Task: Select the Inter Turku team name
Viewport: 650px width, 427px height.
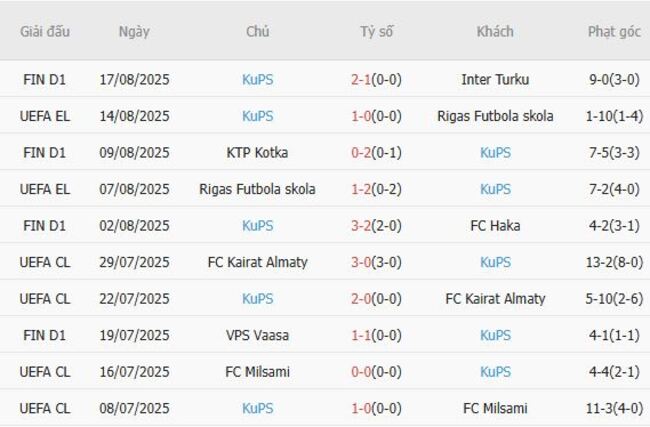Action: (x=495, y=80)
